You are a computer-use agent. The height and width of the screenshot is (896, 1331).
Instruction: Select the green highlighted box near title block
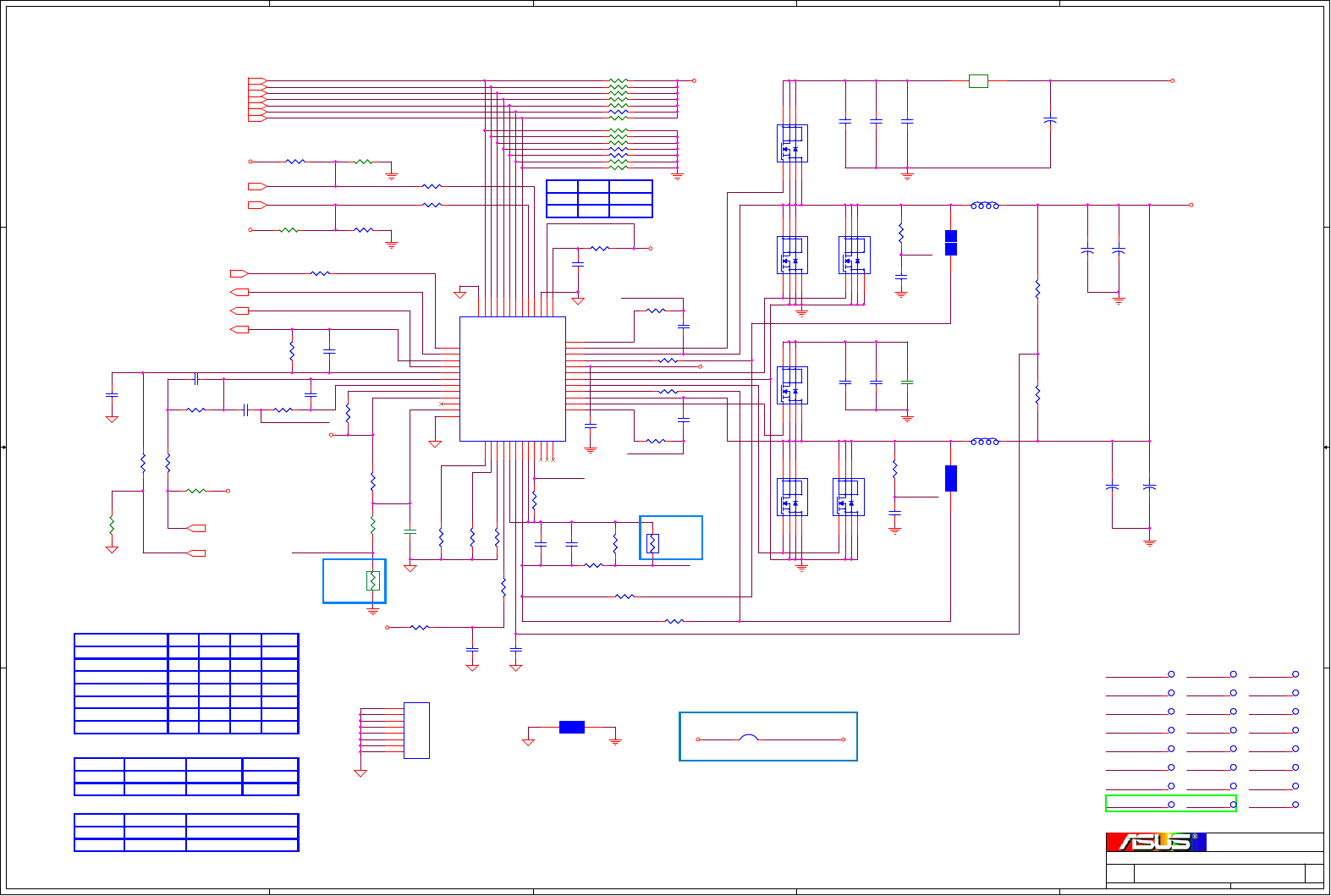[x=1170, y=804]
